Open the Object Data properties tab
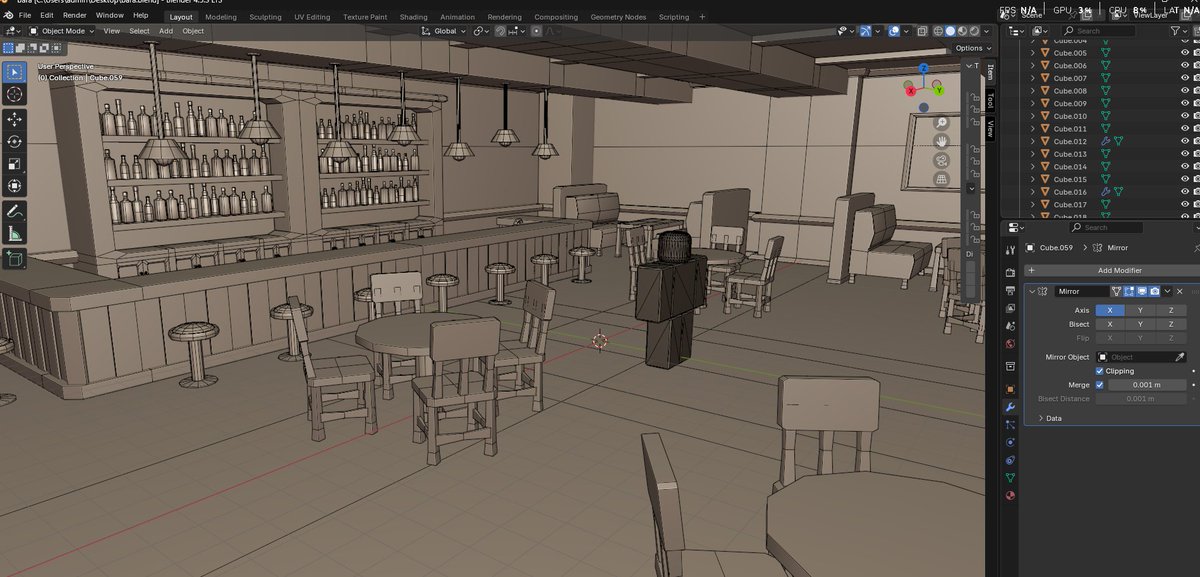Viewport: 1200px width, 577px height. point(1010,478)
